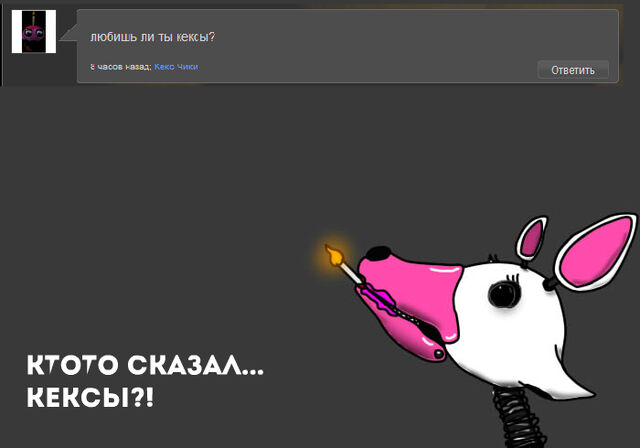Open the Кекс Чики user profile link

176,67
